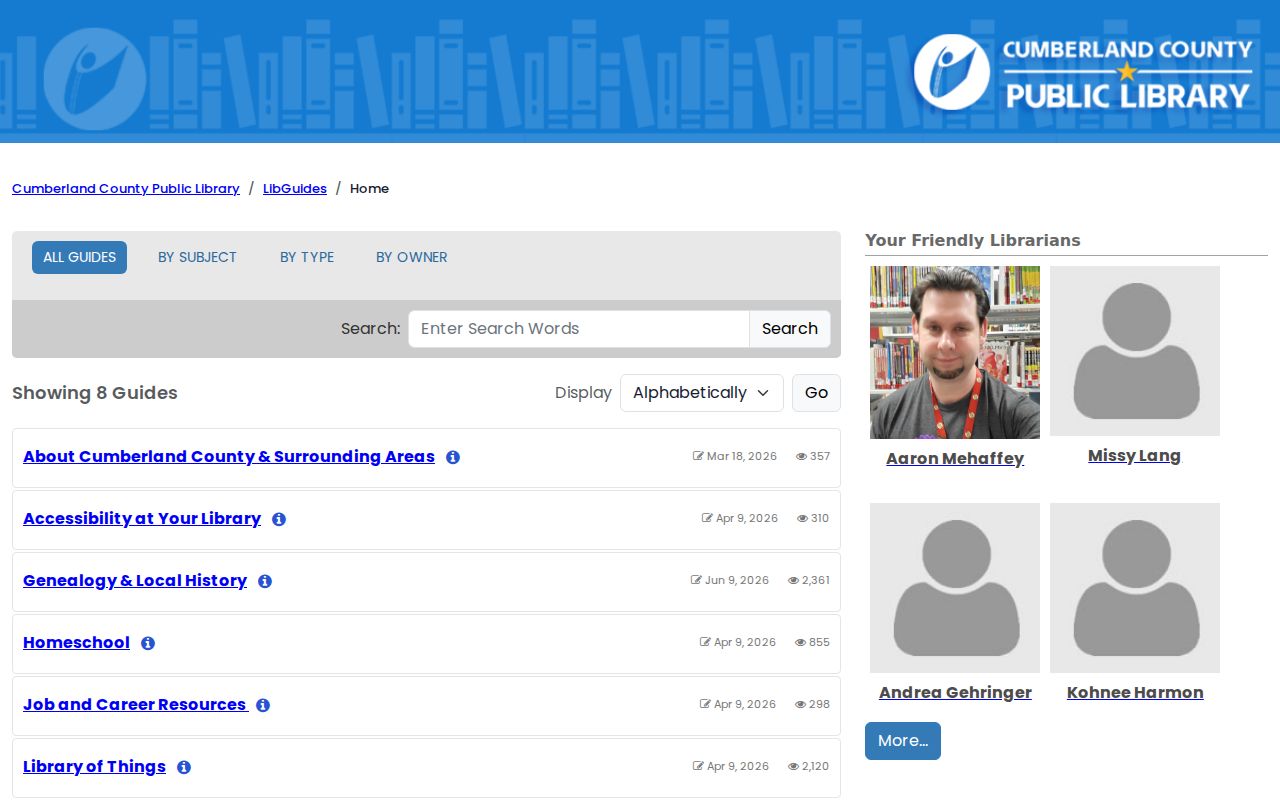Click the Jun 9, 2026 modified date

click(730, 581)
